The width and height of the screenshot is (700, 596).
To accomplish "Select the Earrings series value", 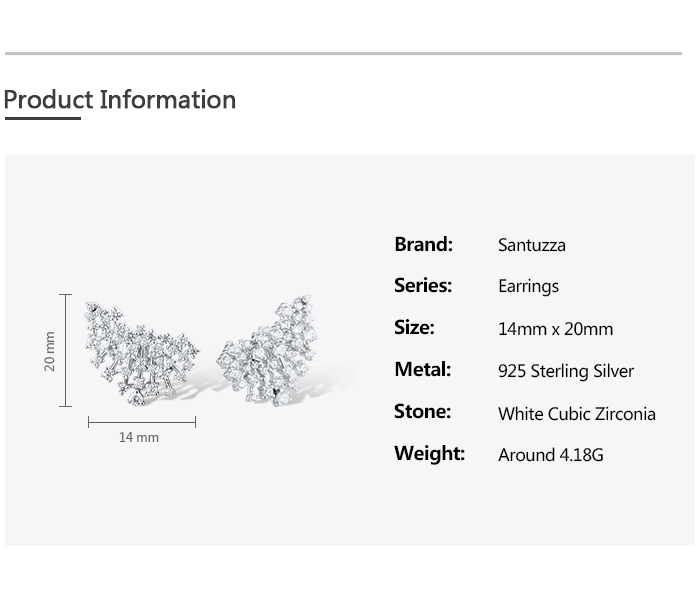I will click(x=528, y=287).
